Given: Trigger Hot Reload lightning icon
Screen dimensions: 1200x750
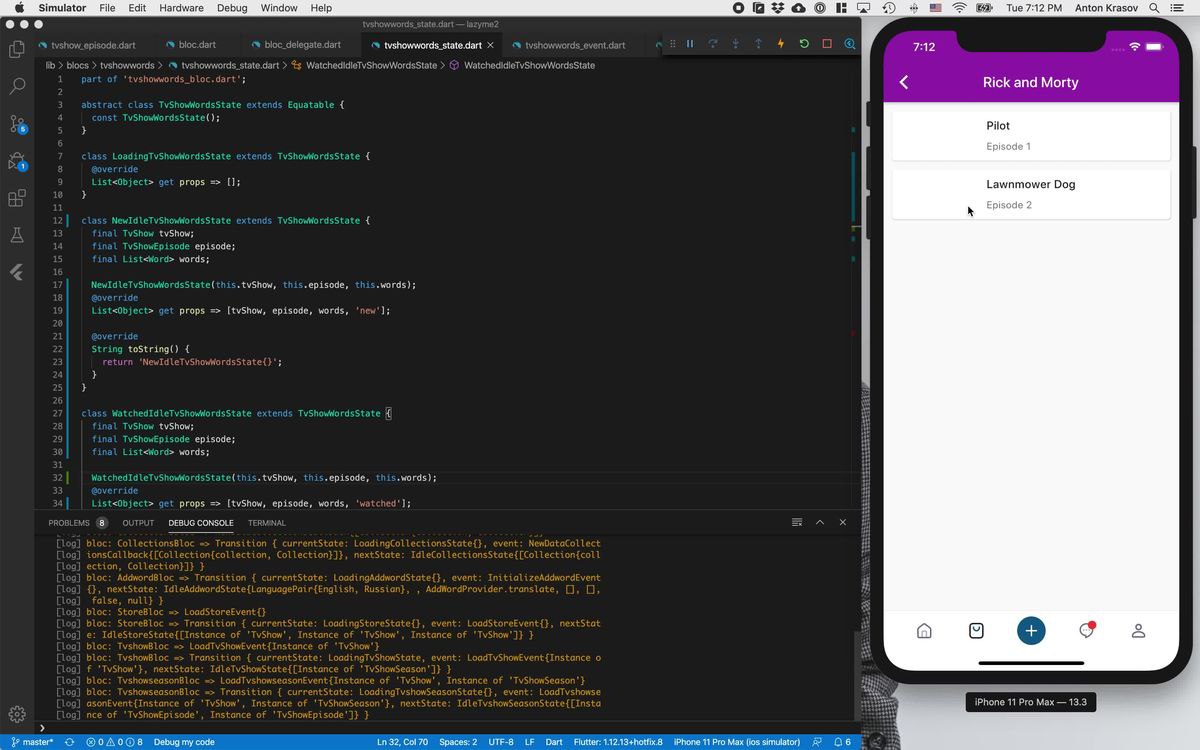Looking at the screenshot, I should coord(781,44).
